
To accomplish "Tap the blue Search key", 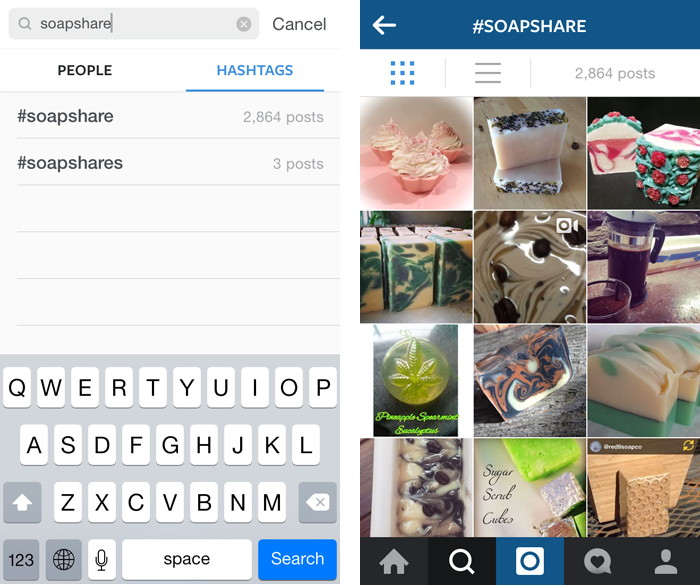I will click(x=297, y=560).
